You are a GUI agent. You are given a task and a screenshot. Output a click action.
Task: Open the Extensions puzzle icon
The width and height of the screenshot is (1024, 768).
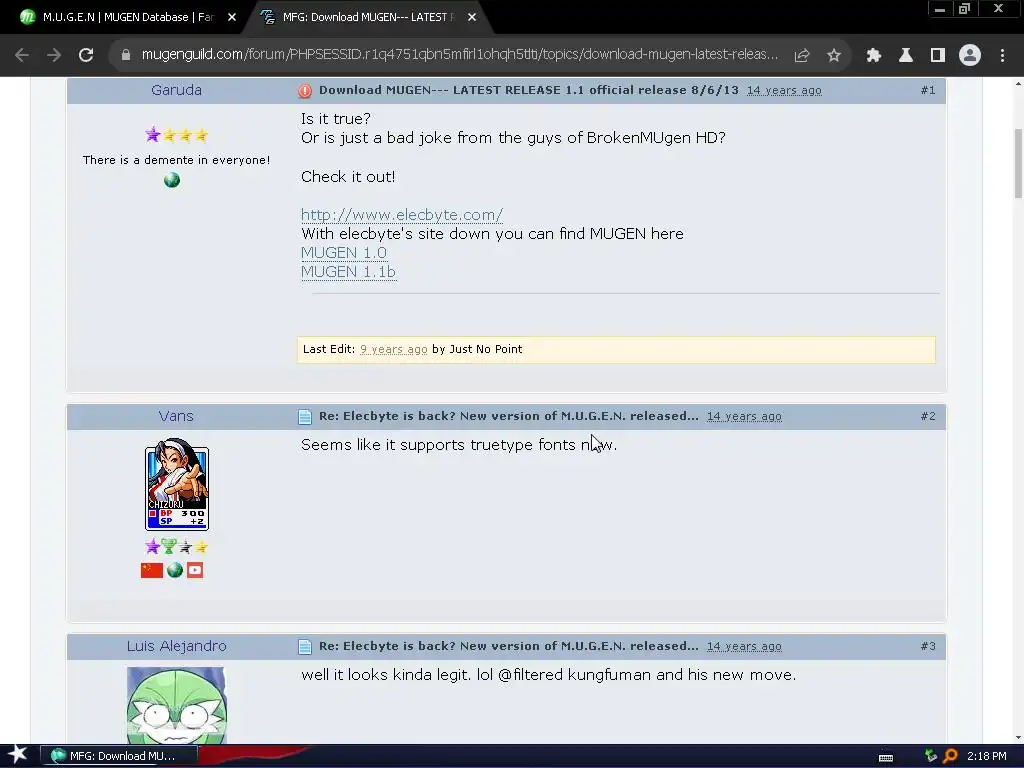point(874,56)
